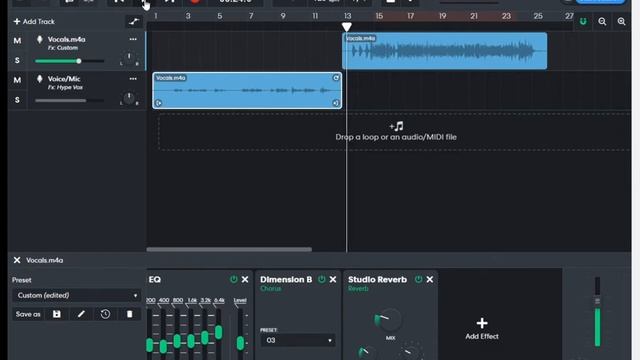Click the Chorus label under Dimension B

tap(271, 289)
